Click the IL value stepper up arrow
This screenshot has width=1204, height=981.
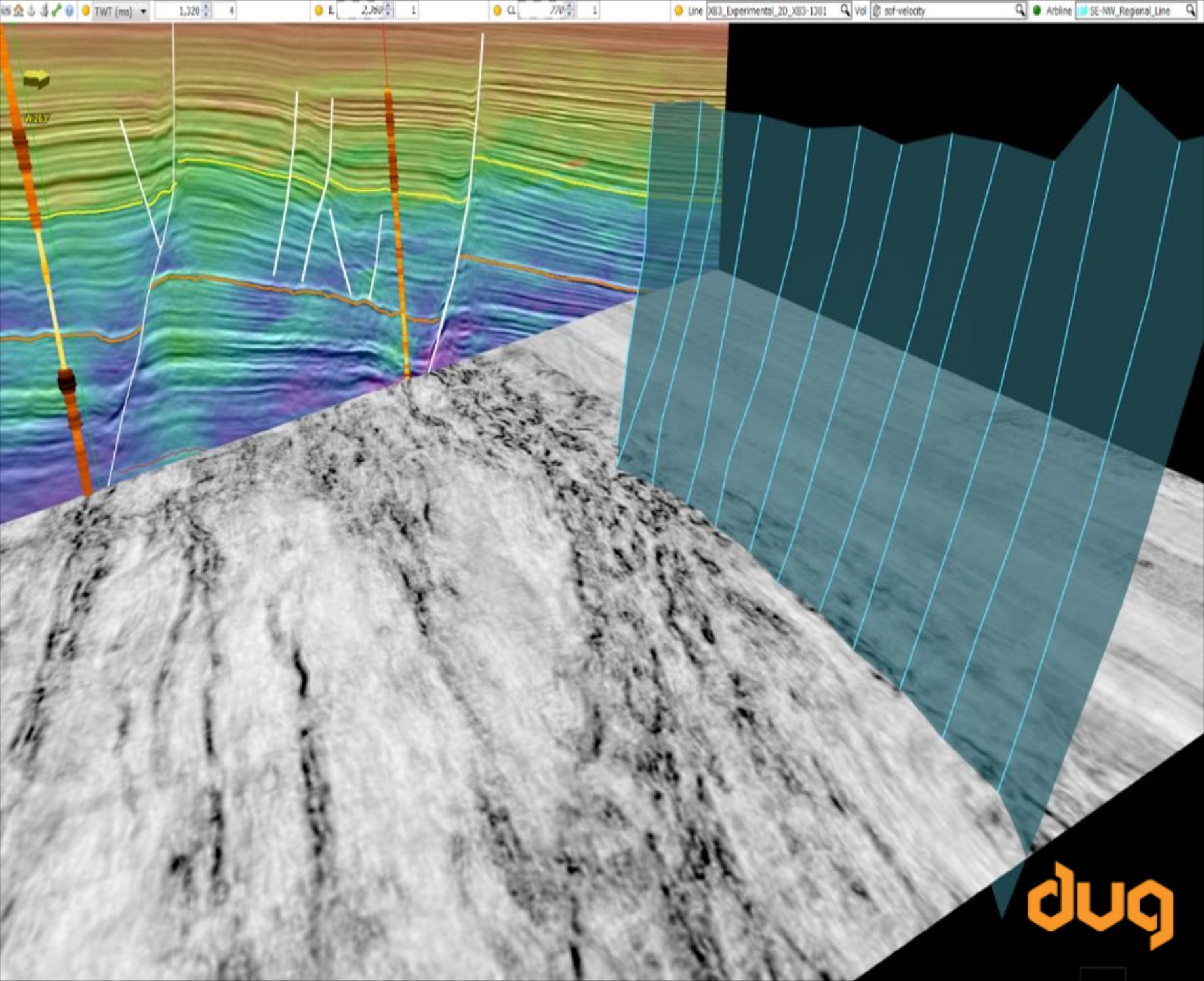point(388,7)
